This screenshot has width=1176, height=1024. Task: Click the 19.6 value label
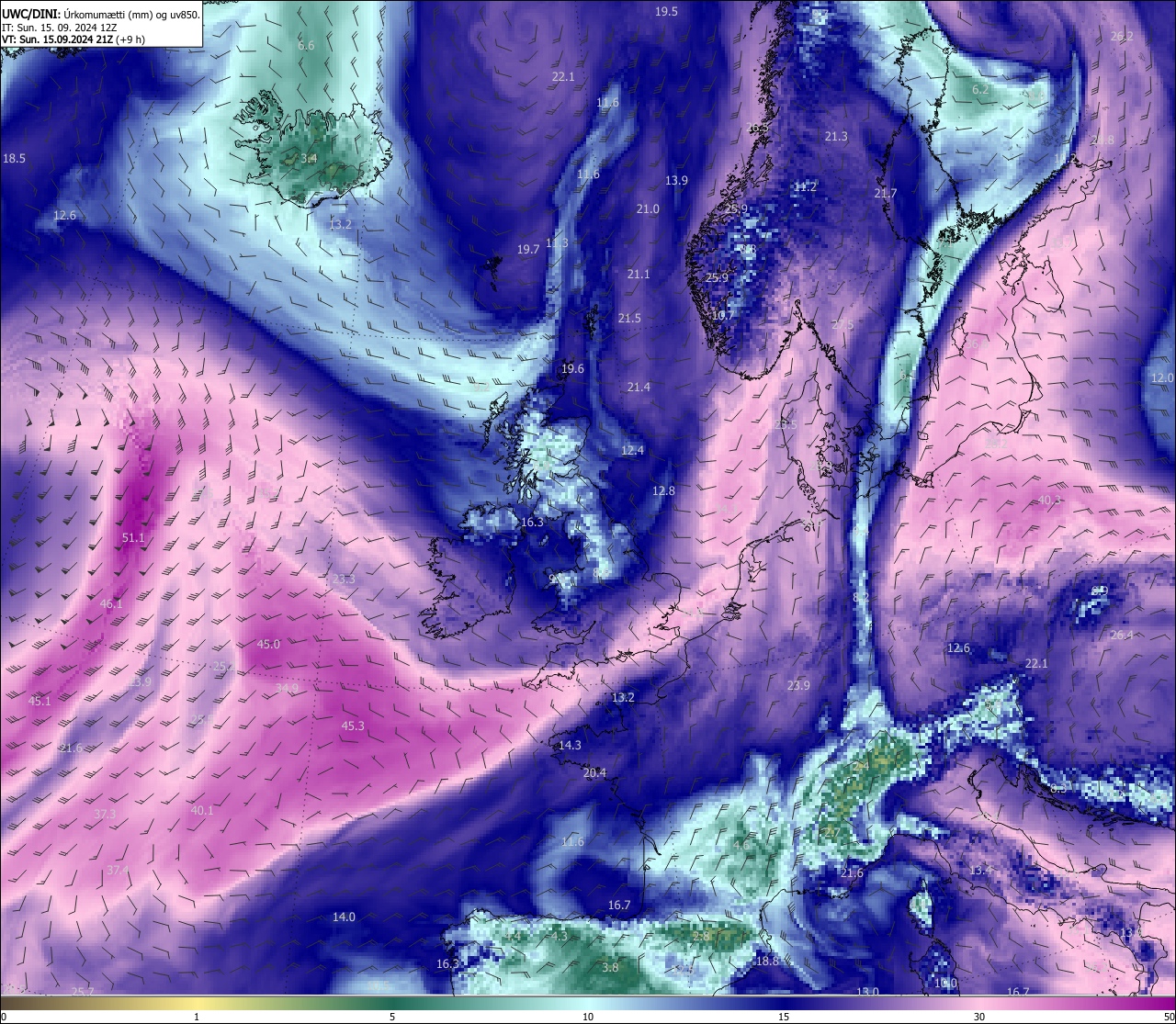click(572, 368)
